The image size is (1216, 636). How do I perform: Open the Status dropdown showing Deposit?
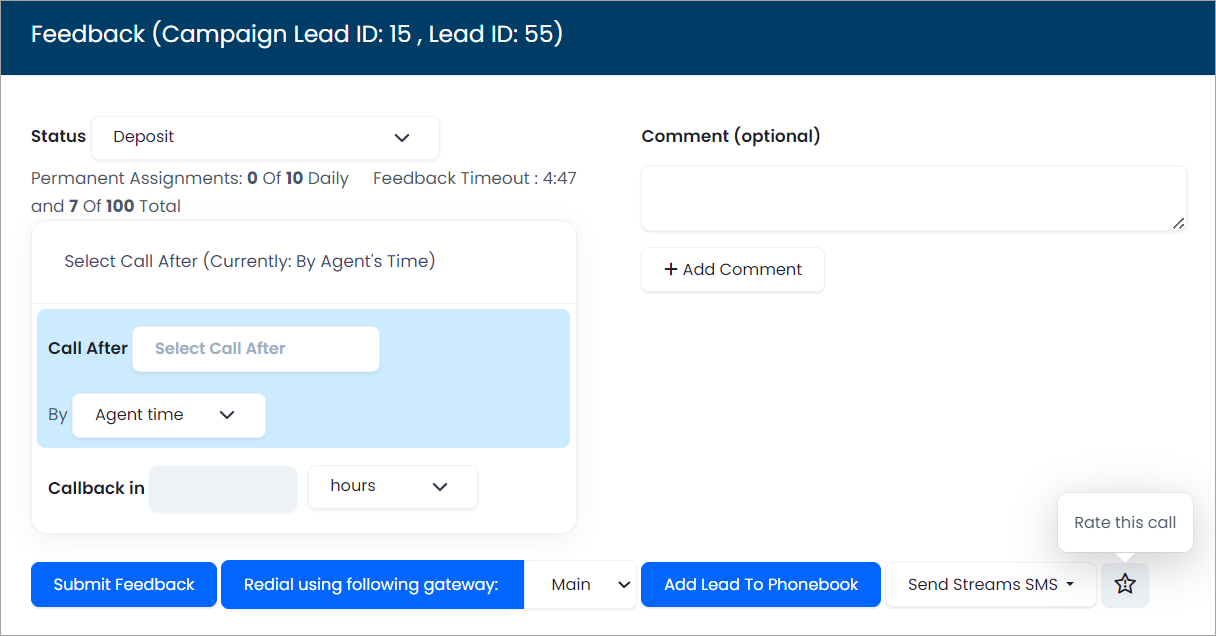pyautogui.click(x=265, y=138)
